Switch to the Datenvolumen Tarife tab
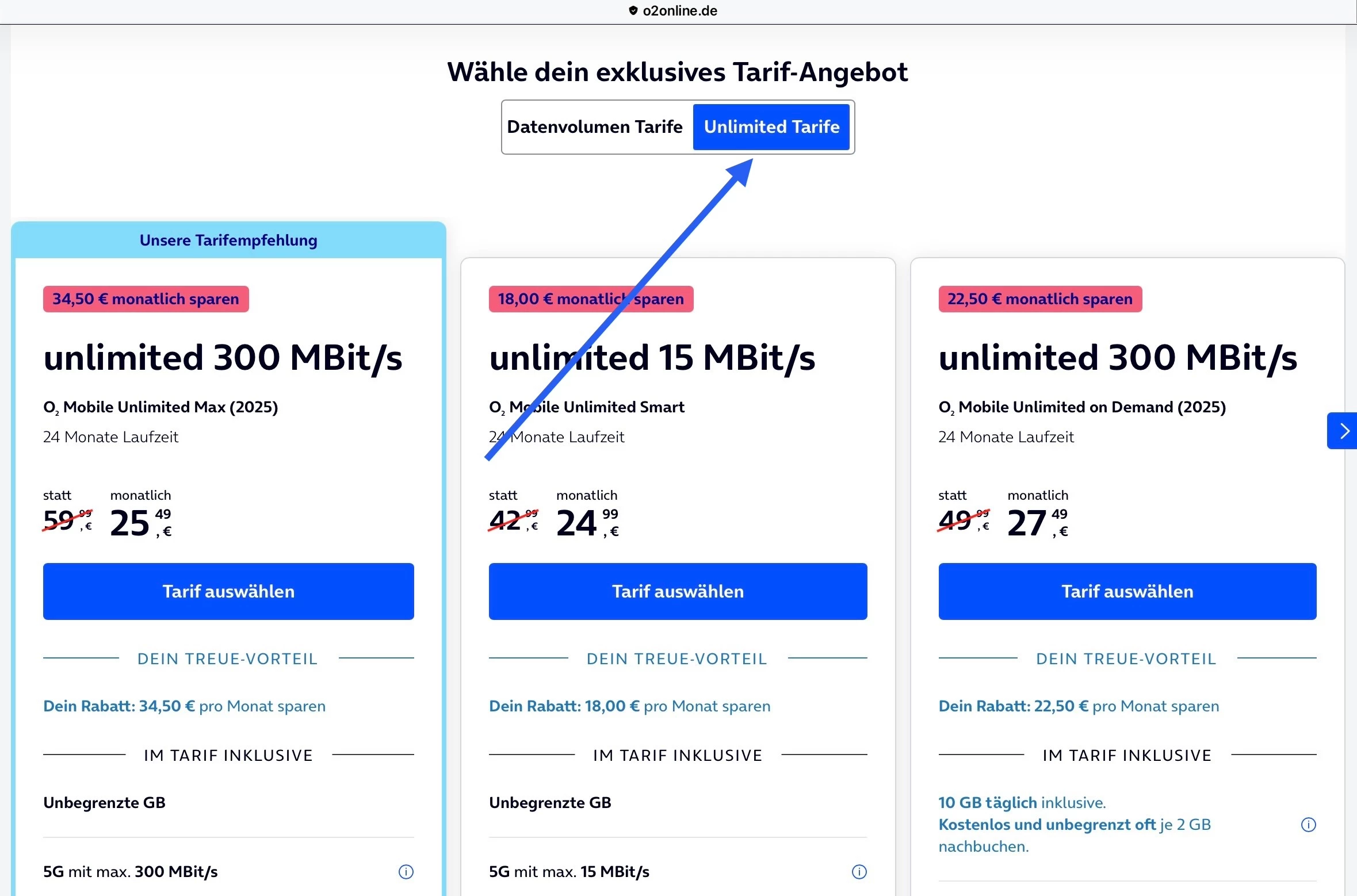The width and height of the screenshot is (1357, 896). pos(595,127)
